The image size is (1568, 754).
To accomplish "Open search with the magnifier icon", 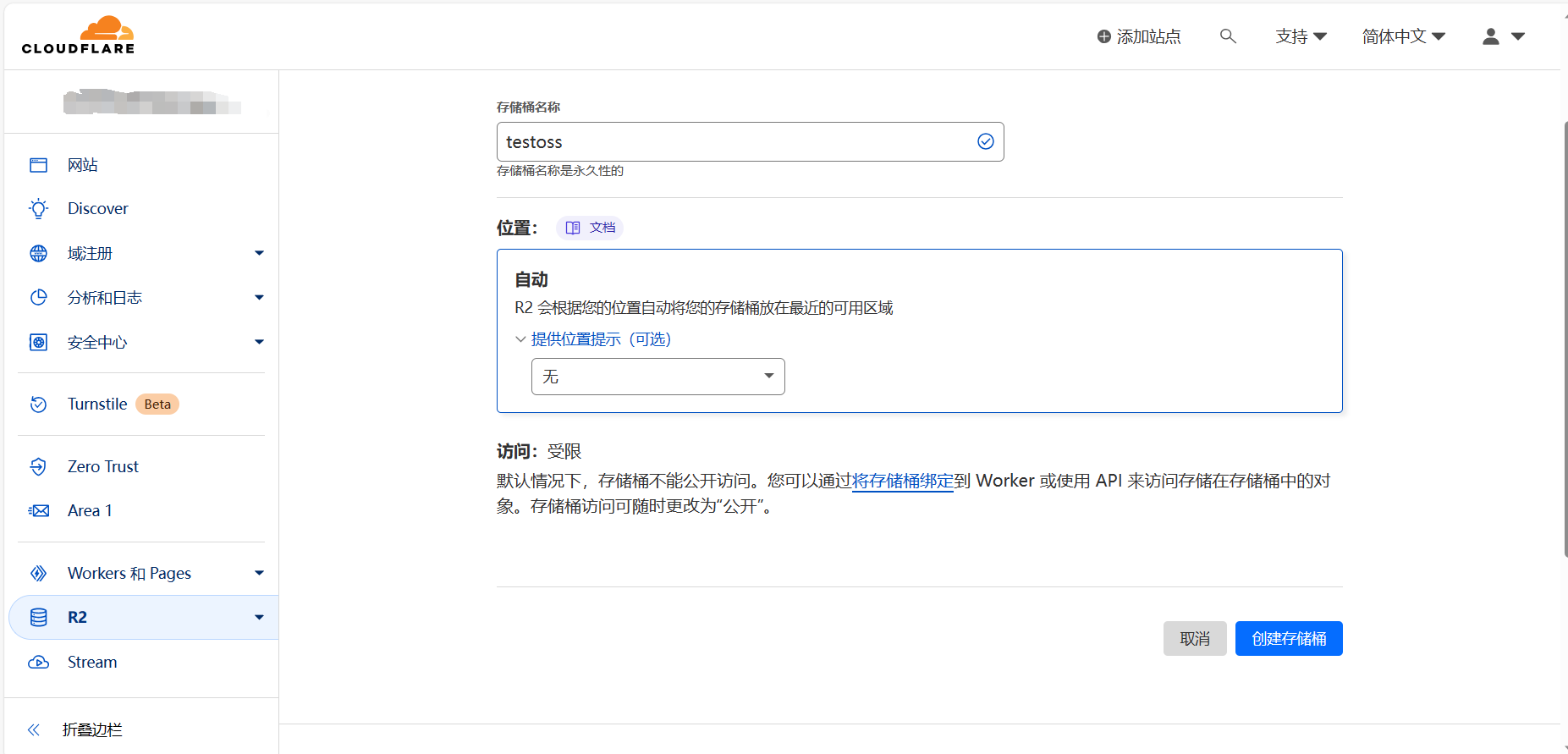I will click(x=1228, y=36).
